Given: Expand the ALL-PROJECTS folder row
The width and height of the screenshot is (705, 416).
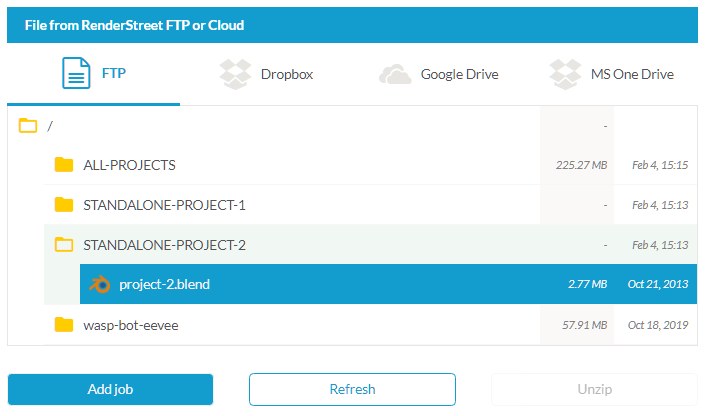Looking at the screenshot, I should click(370, 165).
